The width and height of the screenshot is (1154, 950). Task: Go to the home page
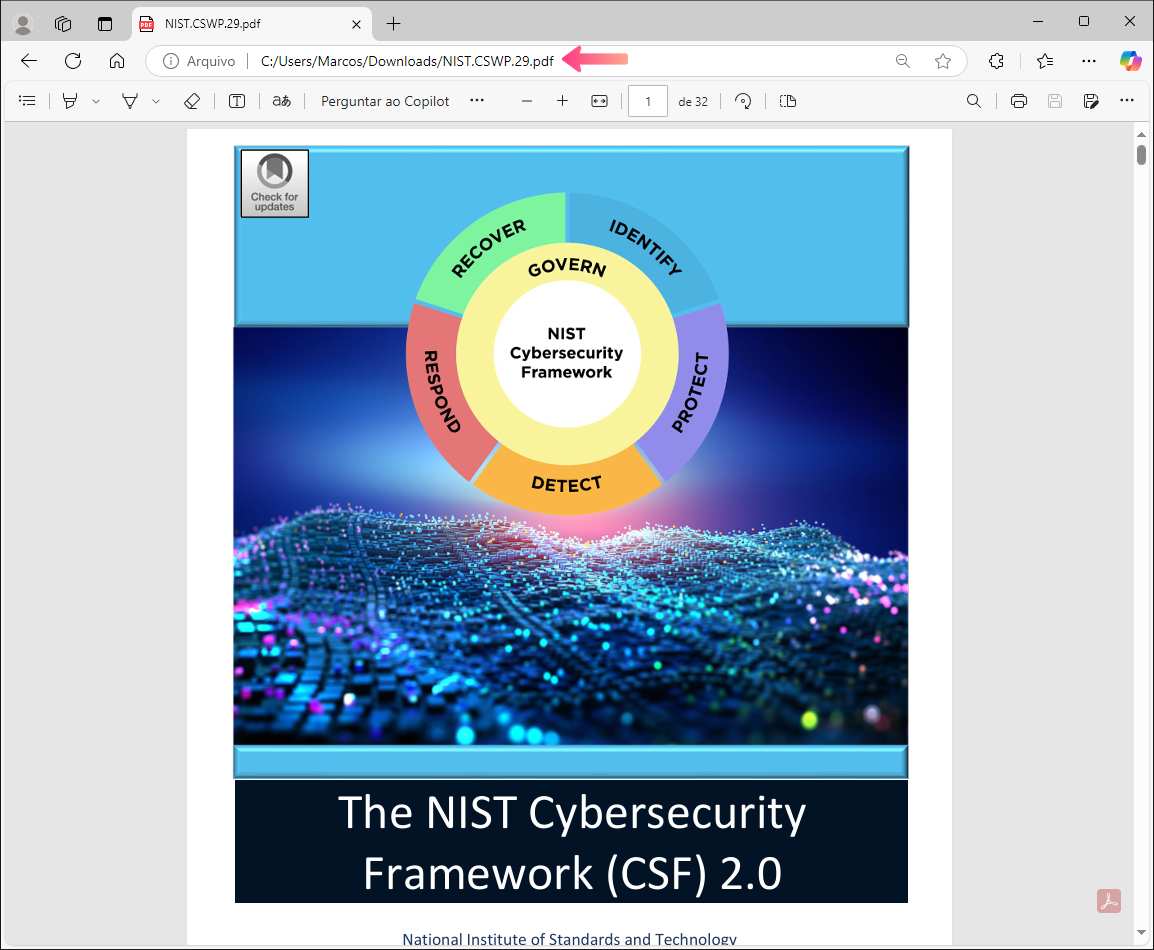point(117,61)
